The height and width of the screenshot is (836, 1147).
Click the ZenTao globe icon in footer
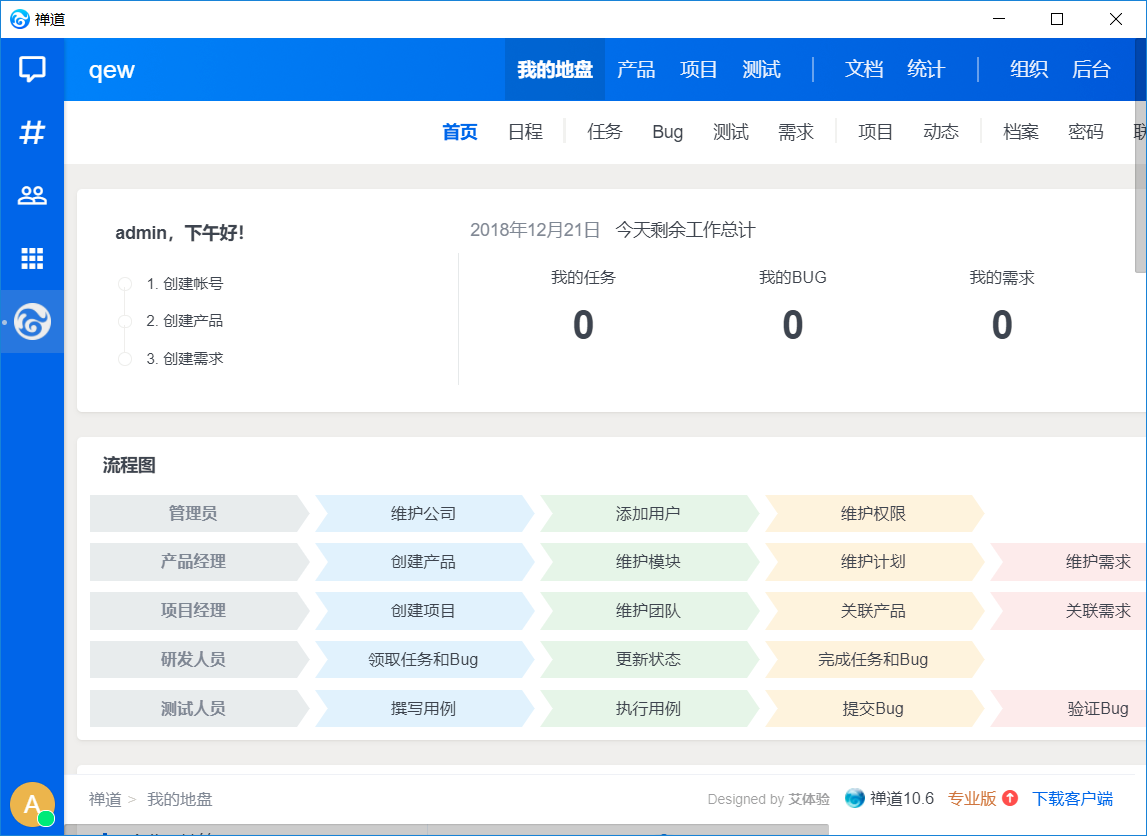854,798
